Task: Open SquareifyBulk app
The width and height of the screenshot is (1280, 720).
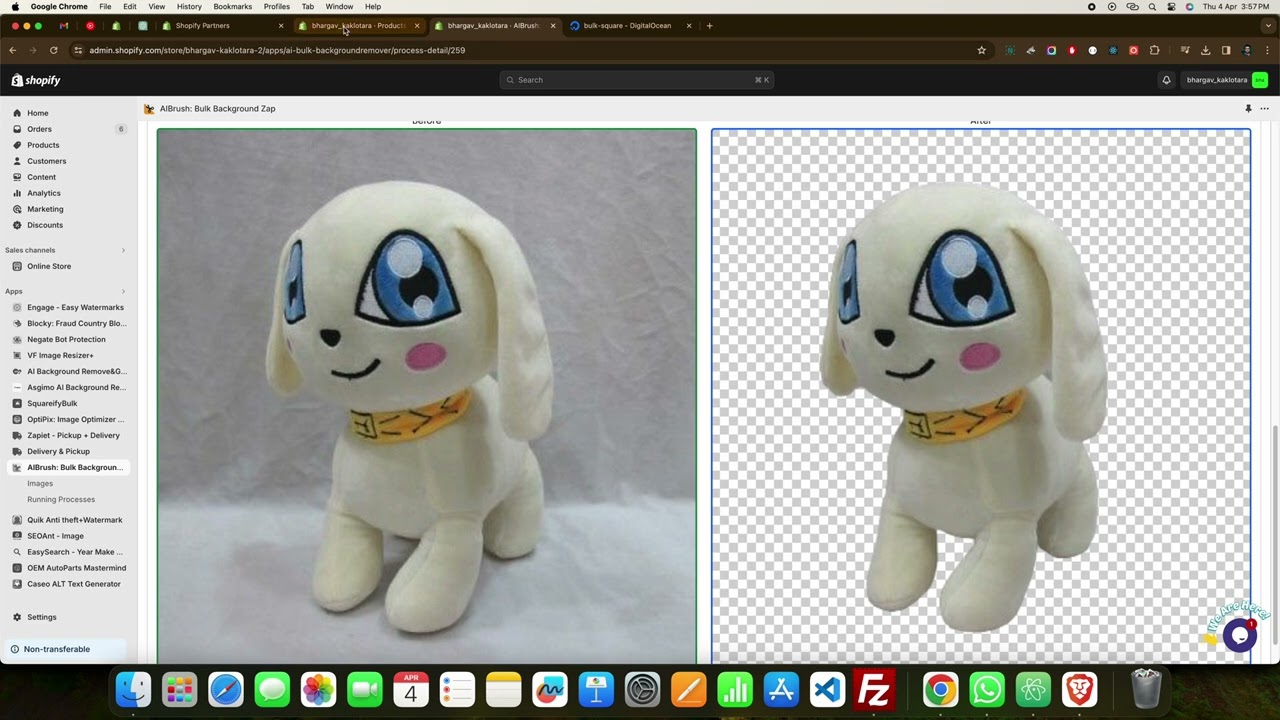Action: click(52, 403)
